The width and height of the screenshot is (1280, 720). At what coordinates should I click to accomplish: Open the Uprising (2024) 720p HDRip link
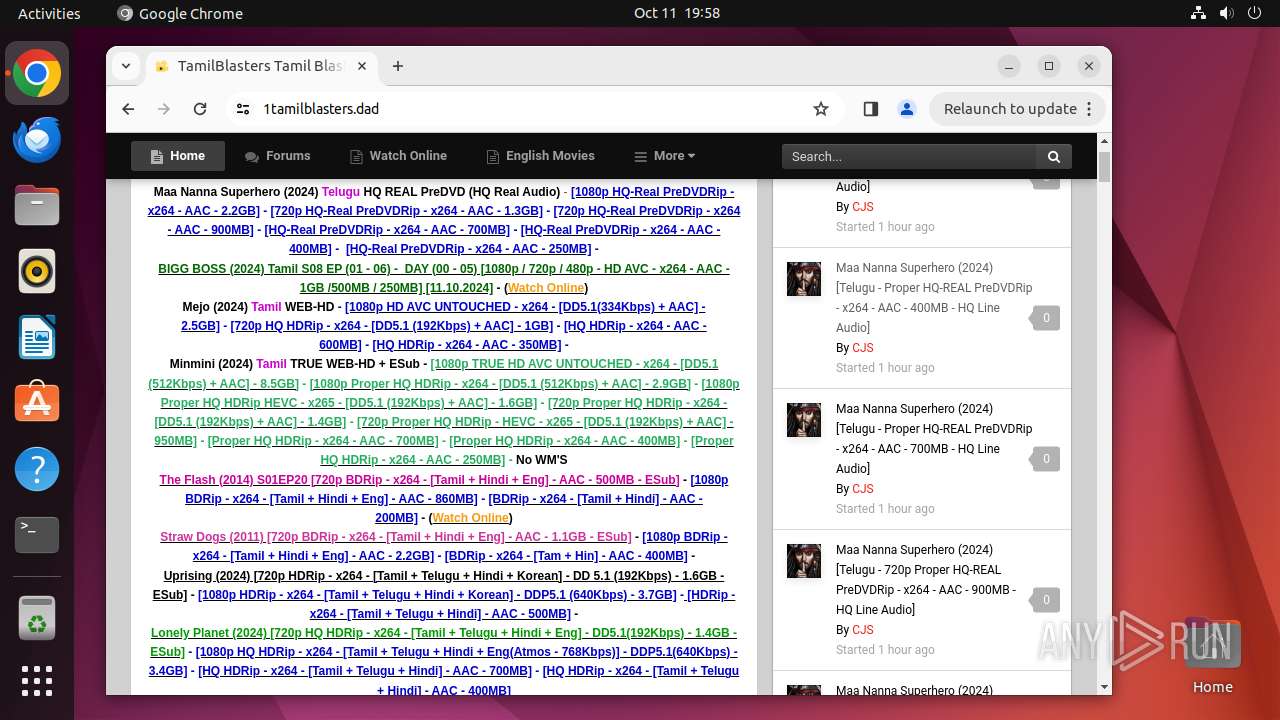tap(438, 585)
